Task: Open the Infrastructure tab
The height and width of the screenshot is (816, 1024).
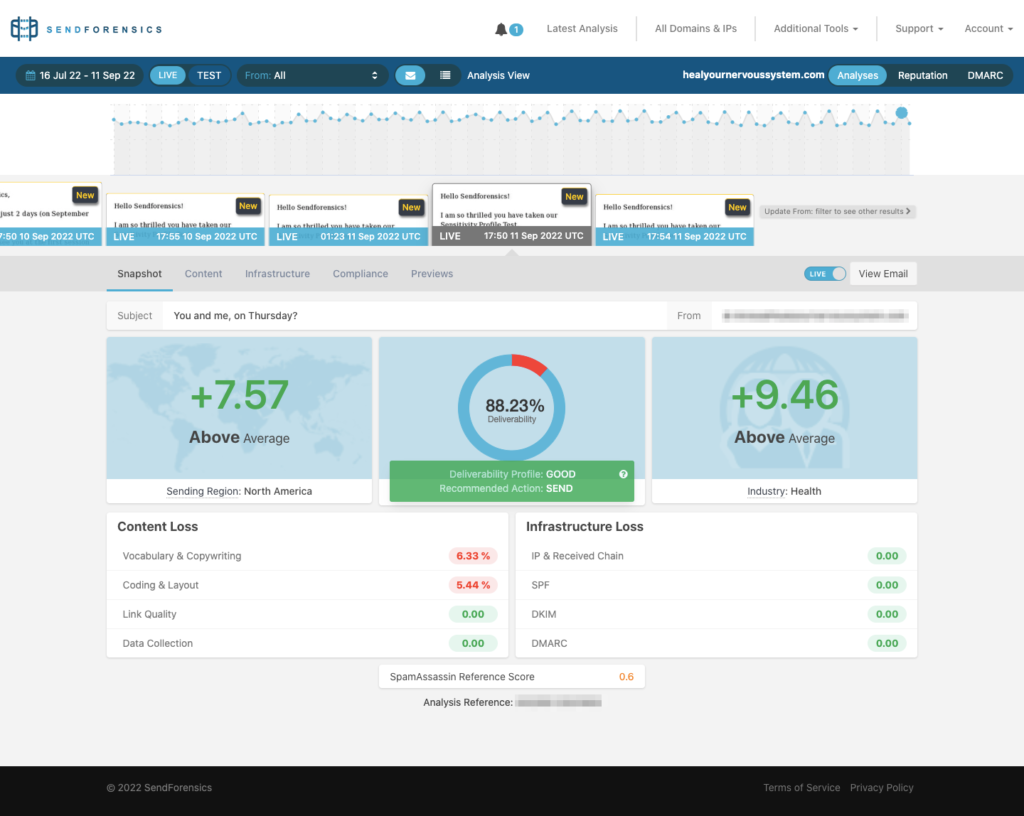Action: 278,274
